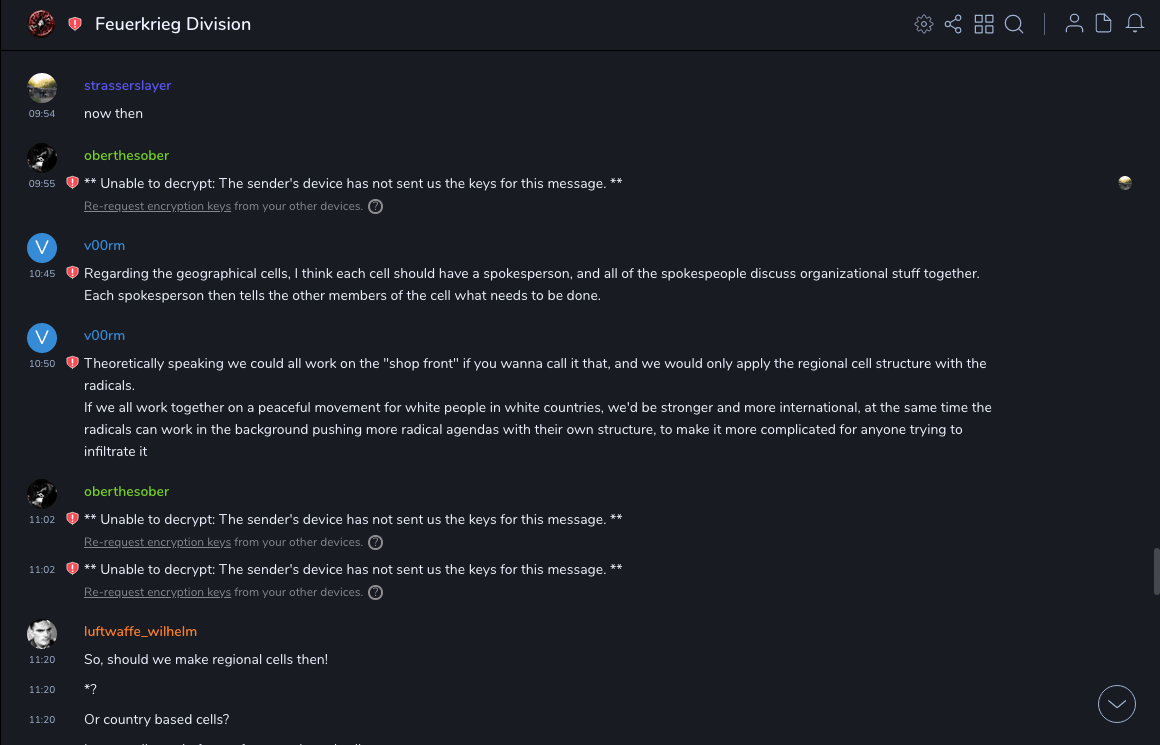
Task: Click the luftwaffe_wilhelm user avatar
Action: coord(42,634)
